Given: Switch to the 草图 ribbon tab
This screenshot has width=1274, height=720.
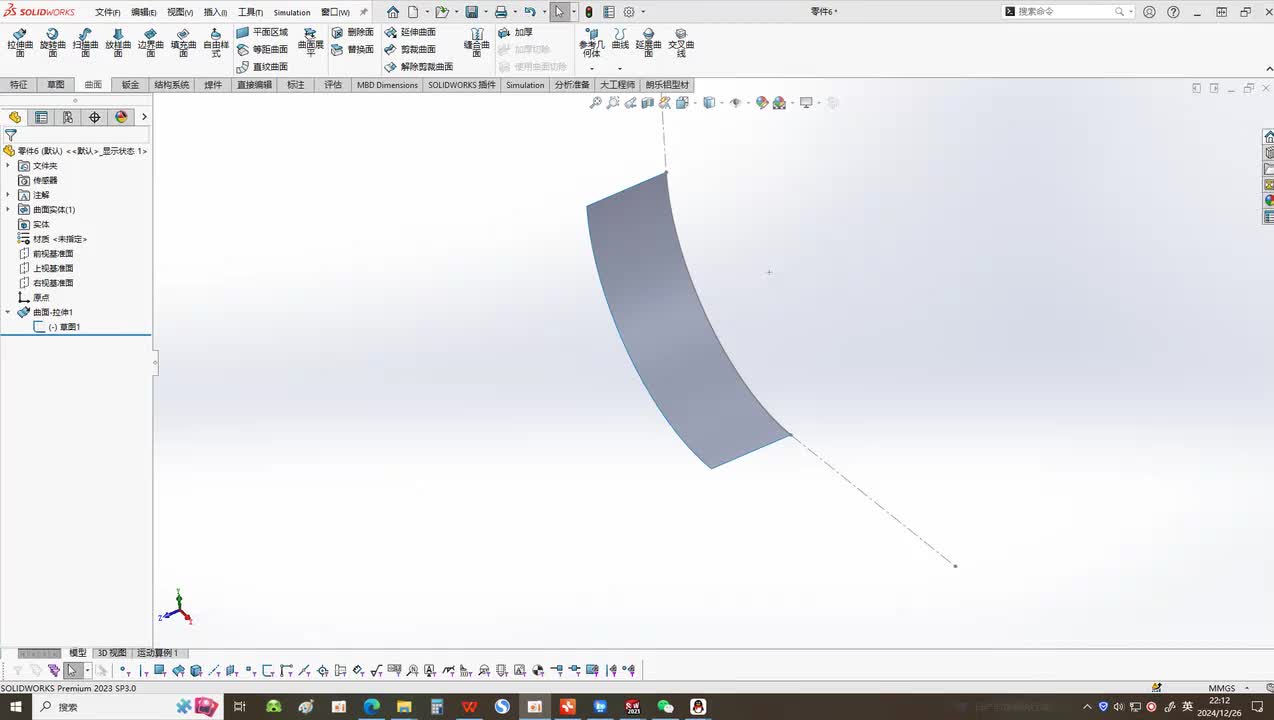Looking at the screenshot, I should 55,85.
